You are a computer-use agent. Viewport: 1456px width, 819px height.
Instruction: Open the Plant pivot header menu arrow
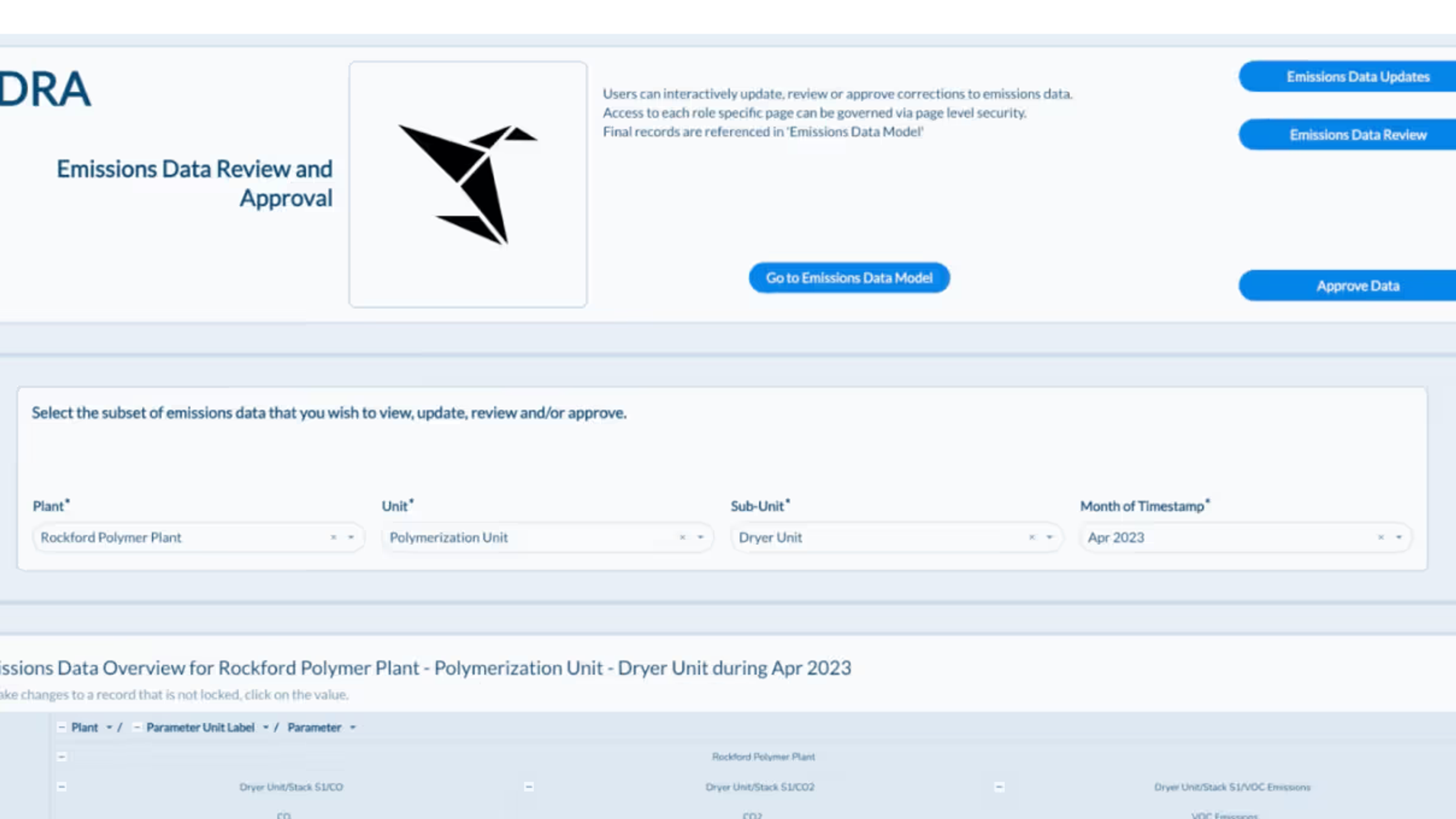109,728
